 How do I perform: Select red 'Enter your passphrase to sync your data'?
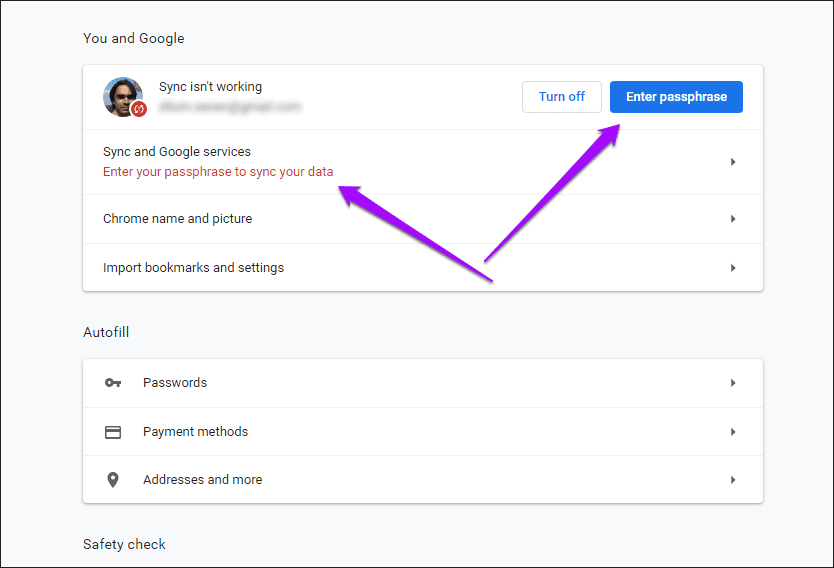pyautogui.click(x=218, y=172)
